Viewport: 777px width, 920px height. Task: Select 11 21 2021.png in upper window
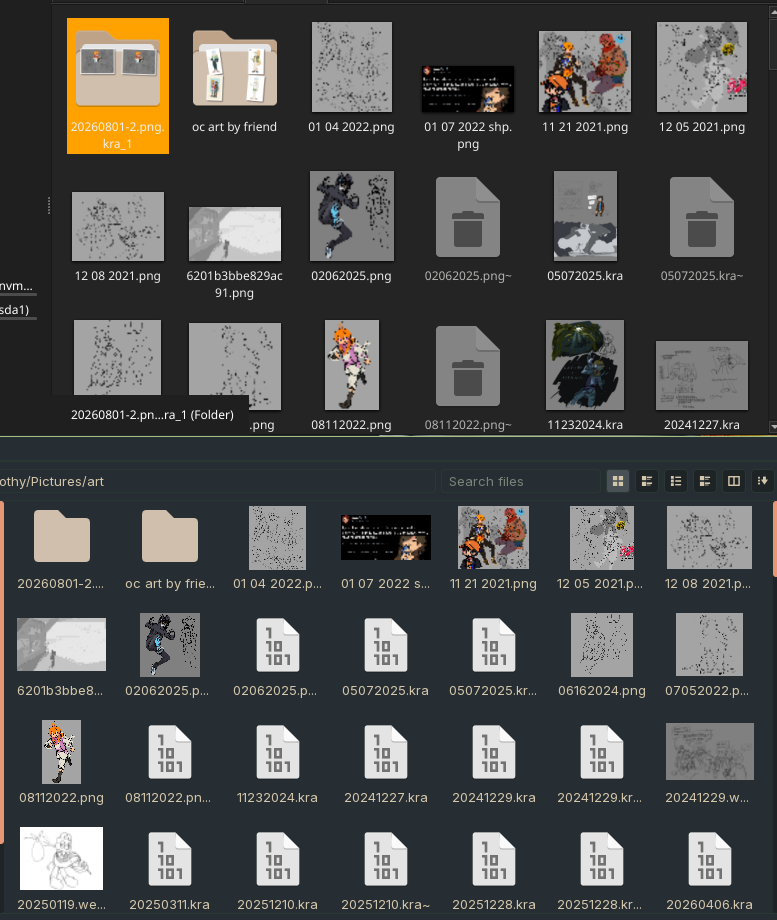tap(585, 72)
